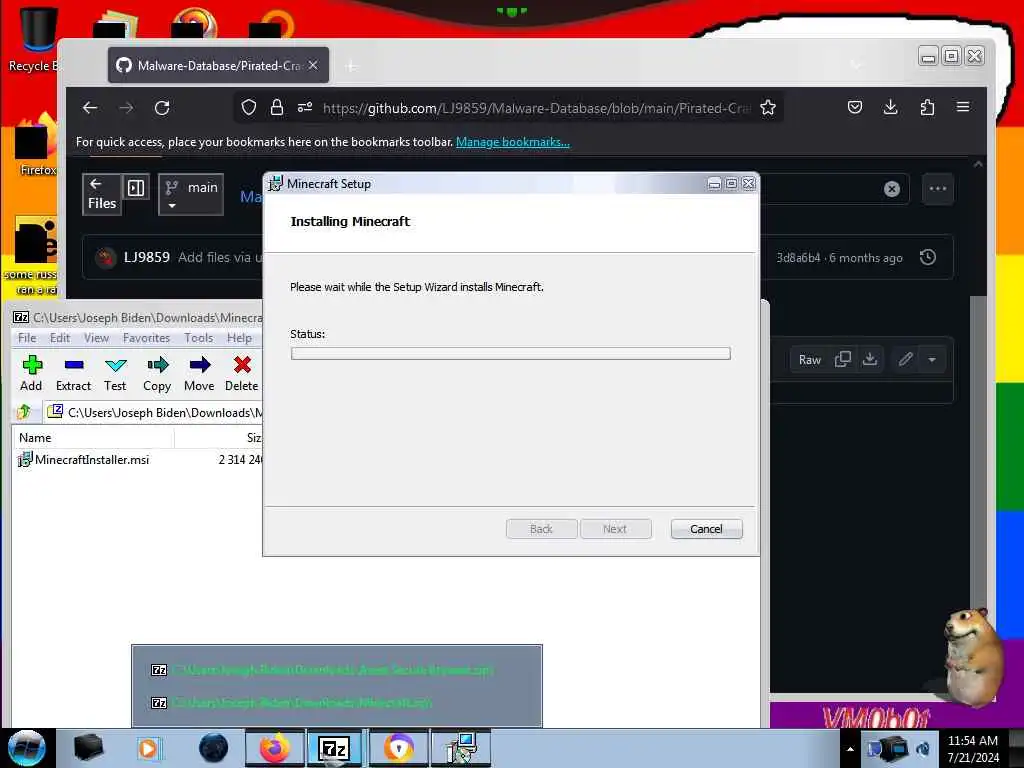The width and height of the screenshot is (1024, 768).
Task: Open the Tools menu in 7-Zip
Action: click(199, 338)
